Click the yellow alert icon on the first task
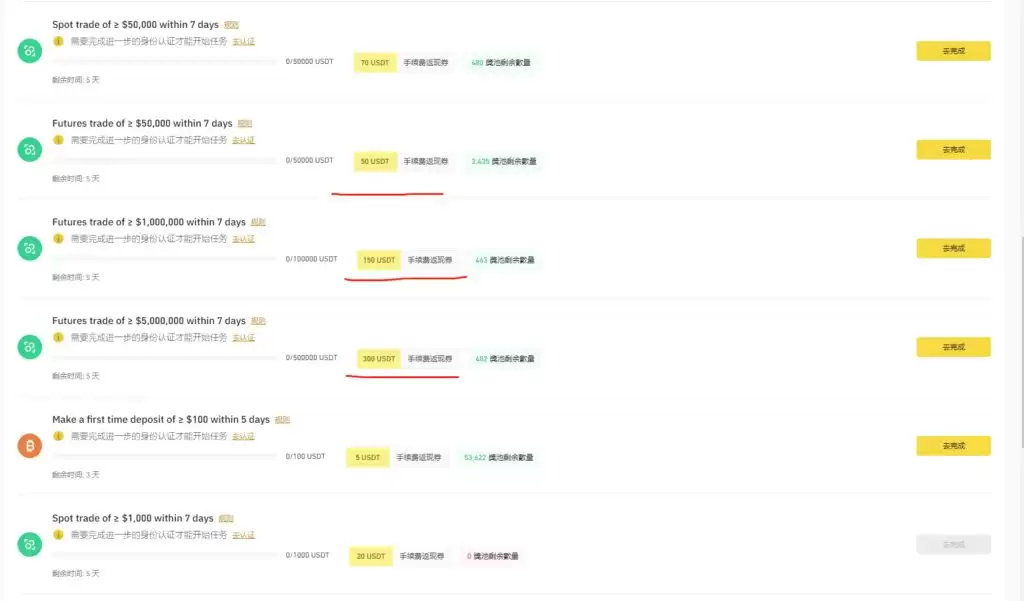This screenshot has width=1024, height=601. point(59,41)
